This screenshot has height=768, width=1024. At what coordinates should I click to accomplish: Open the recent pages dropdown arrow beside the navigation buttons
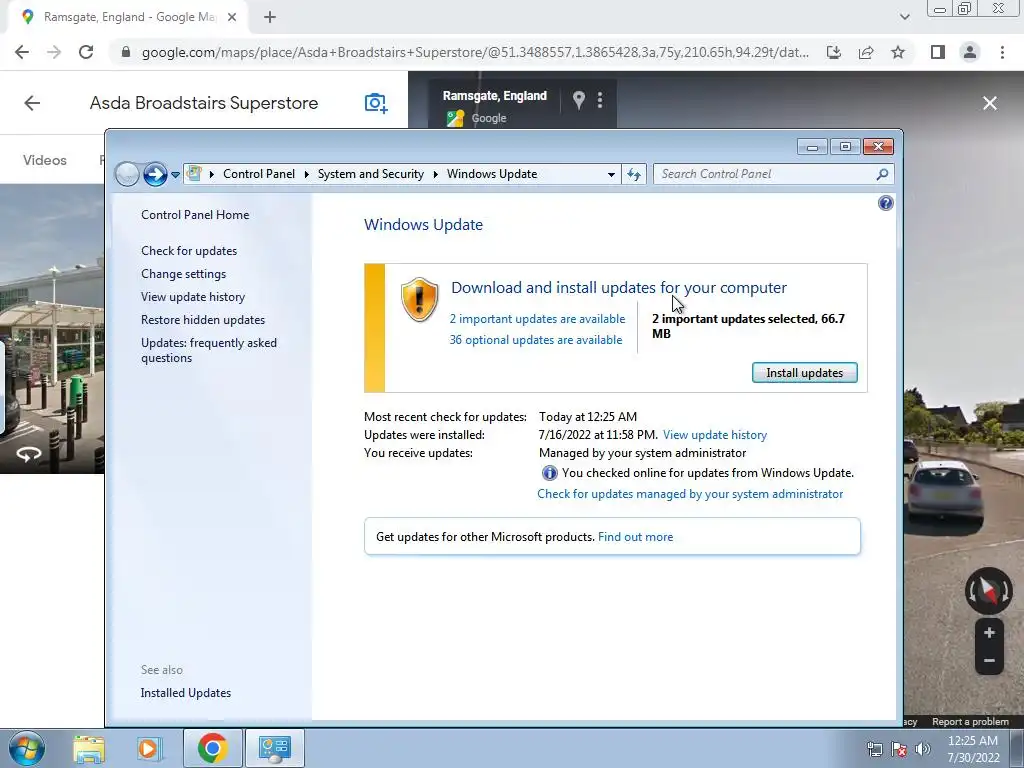point(175,175)
